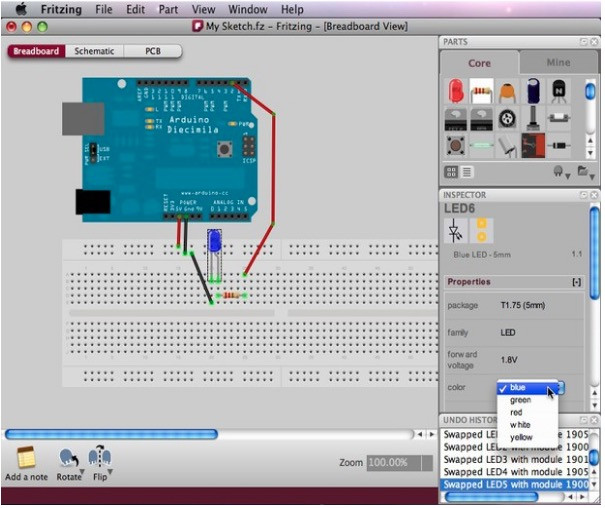
Task: Click the Parts bin scroll up arrow
Action: click(x=590, y=141)
